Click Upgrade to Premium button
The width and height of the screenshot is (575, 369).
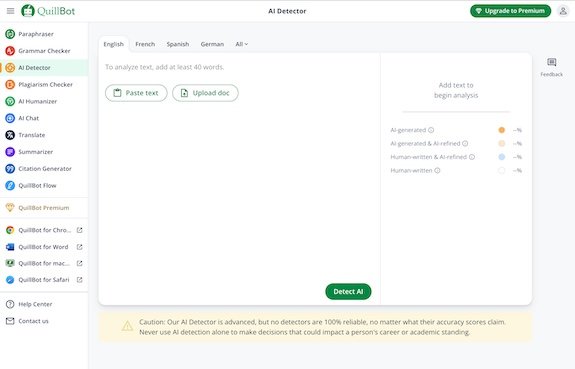point(510,11)
